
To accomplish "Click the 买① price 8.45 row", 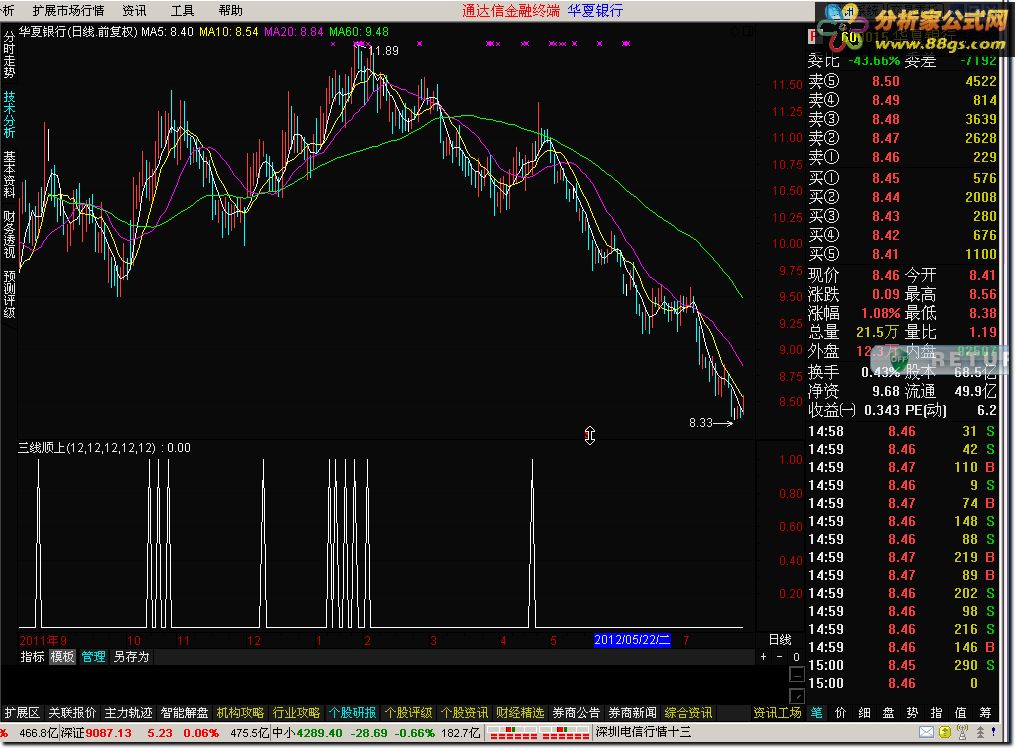I will [x=902, y=178].
